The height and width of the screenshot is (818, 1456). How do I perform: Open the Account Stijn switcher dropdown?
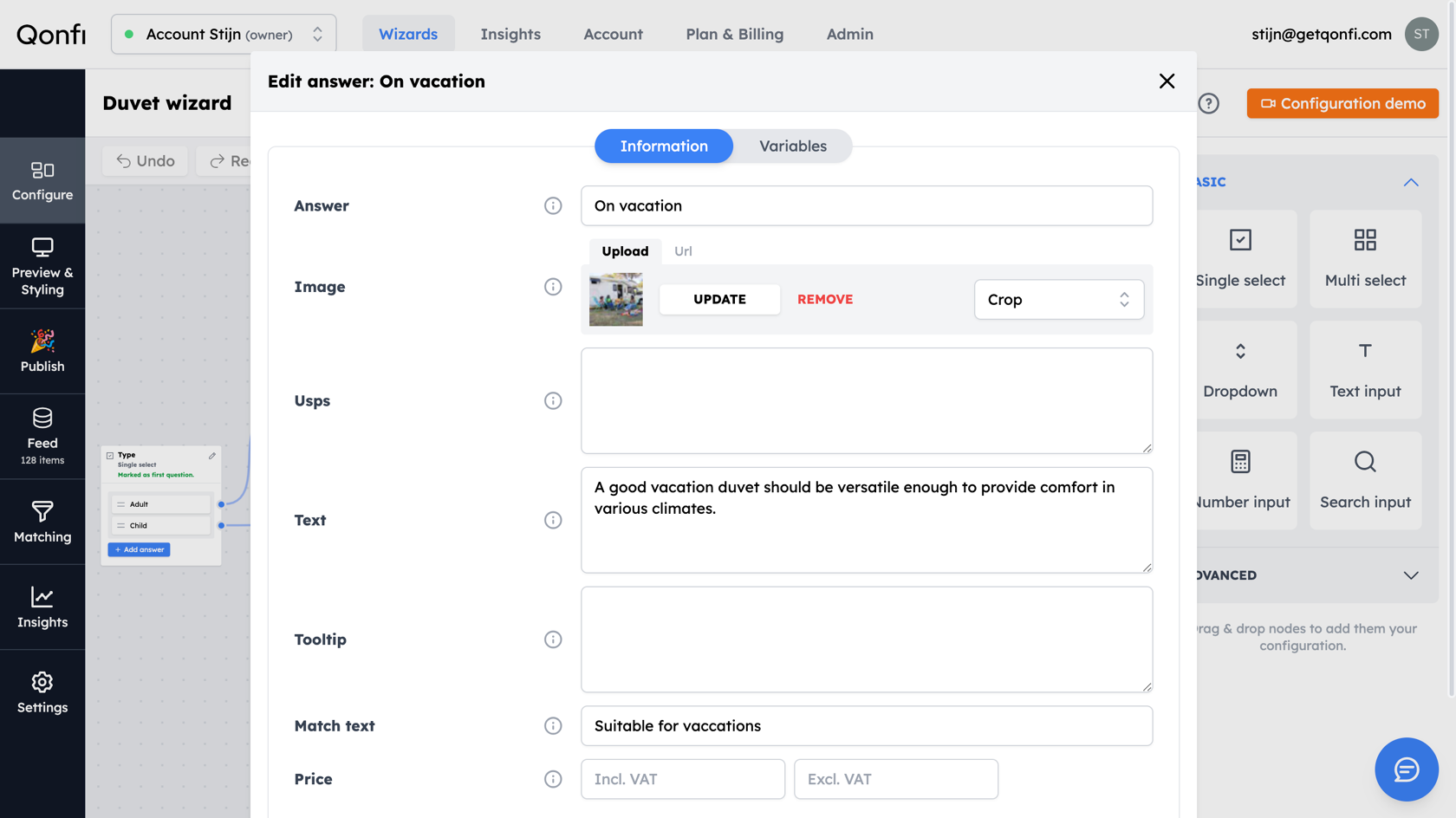[224, 35]
